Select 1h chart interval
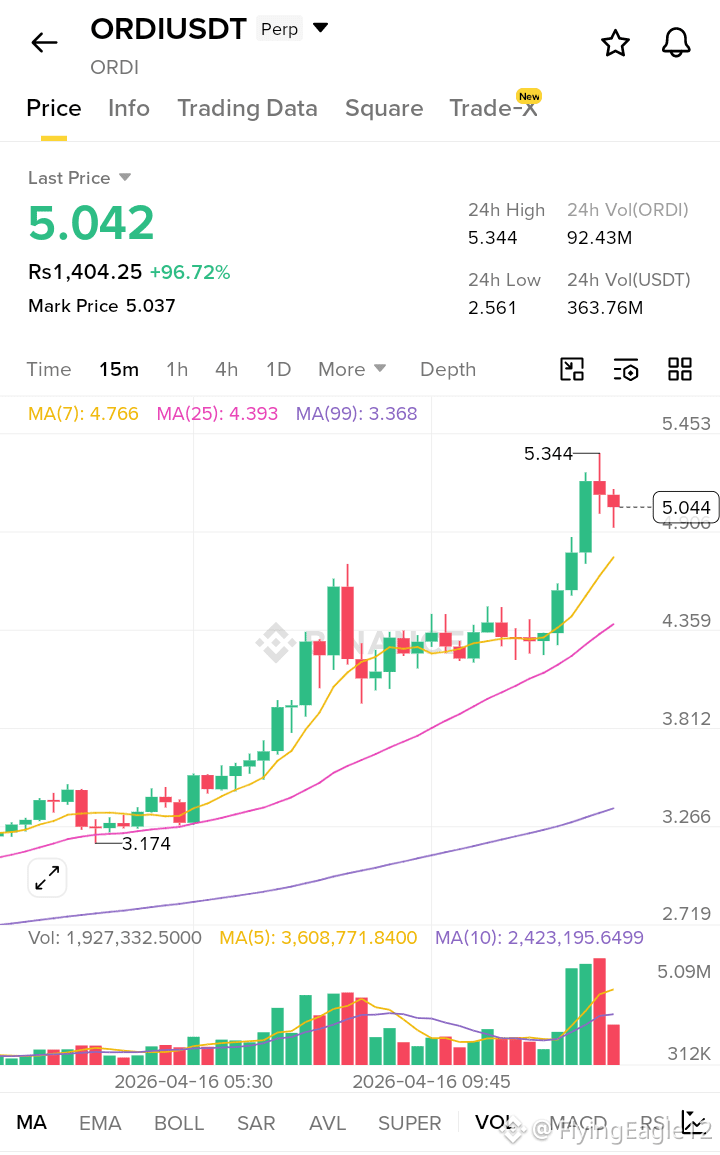 coord(177,369)
